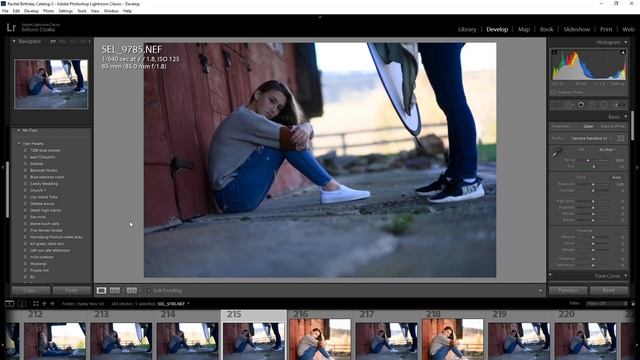
Task: Apply the Blue selective color preset
Action: (x=47, y=177)
